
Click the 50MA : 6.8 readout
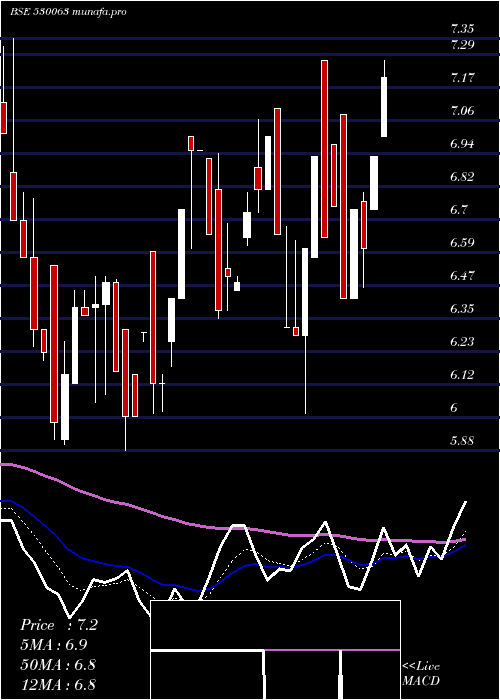click(x=58, y=665)
